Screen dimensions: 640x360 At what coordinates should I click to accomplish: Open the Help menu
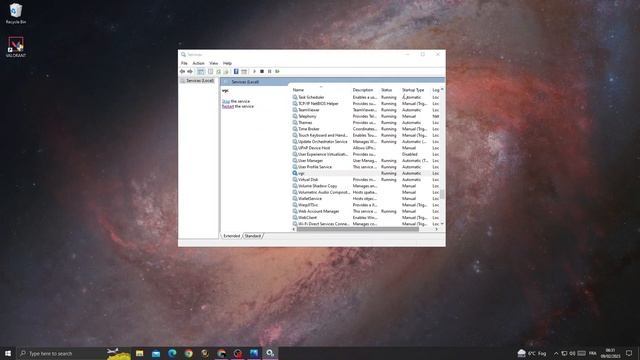pyautogui.click(x=227, y=63)
